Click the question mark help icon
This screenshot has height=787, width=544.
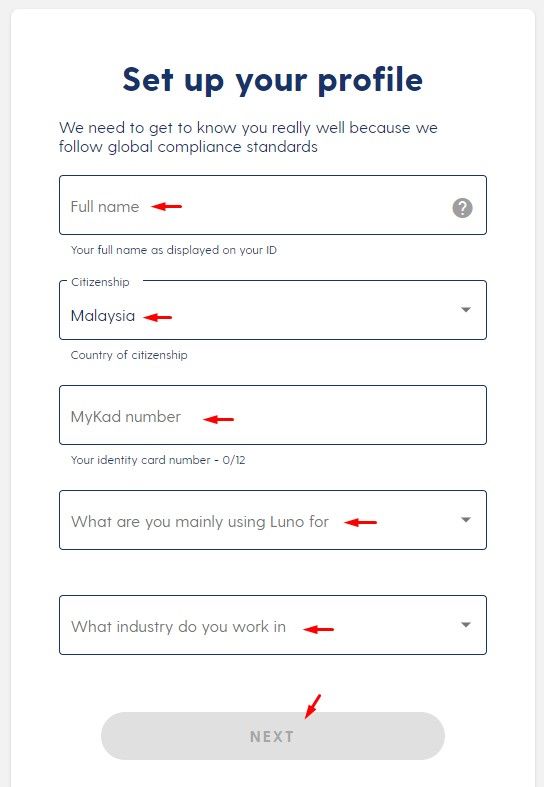click(462, 207)
